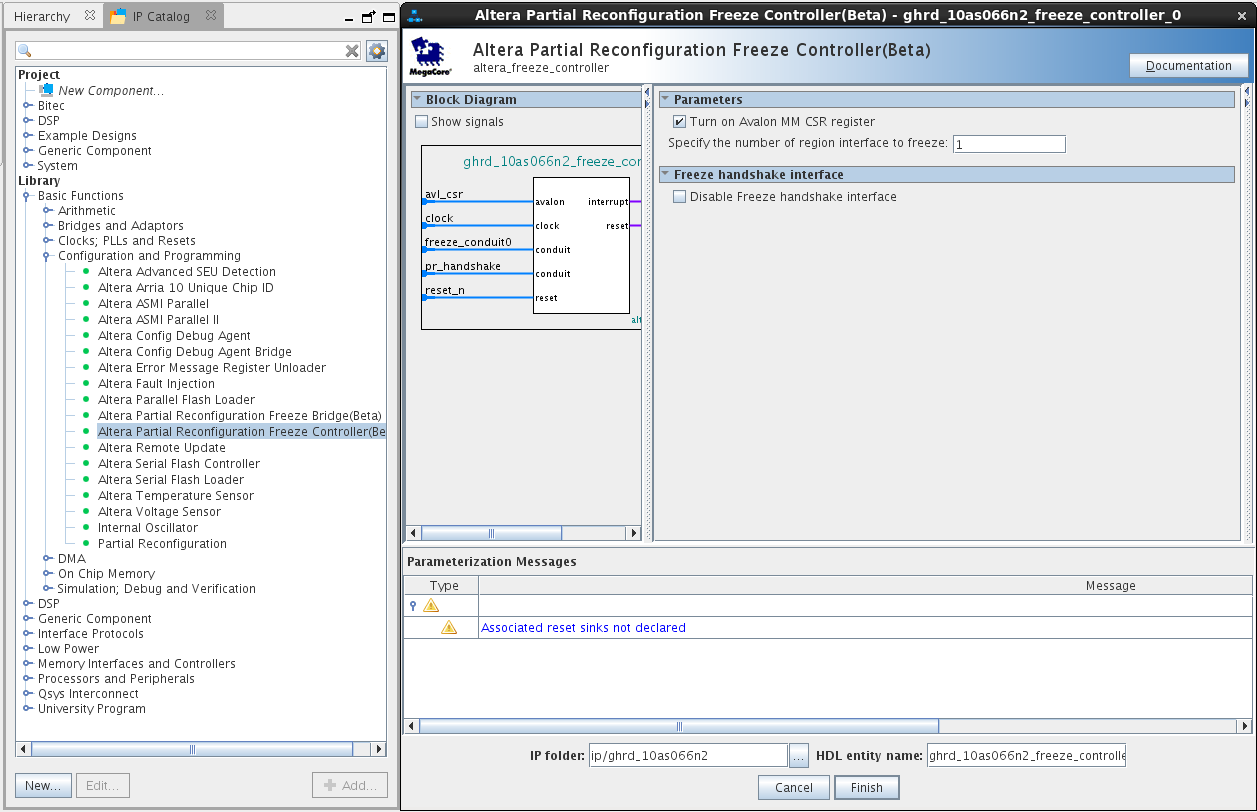This screenshot has height=812, width=1257.
Task: Click block diagram horizontal scrollbar
Action: (491, 534)
